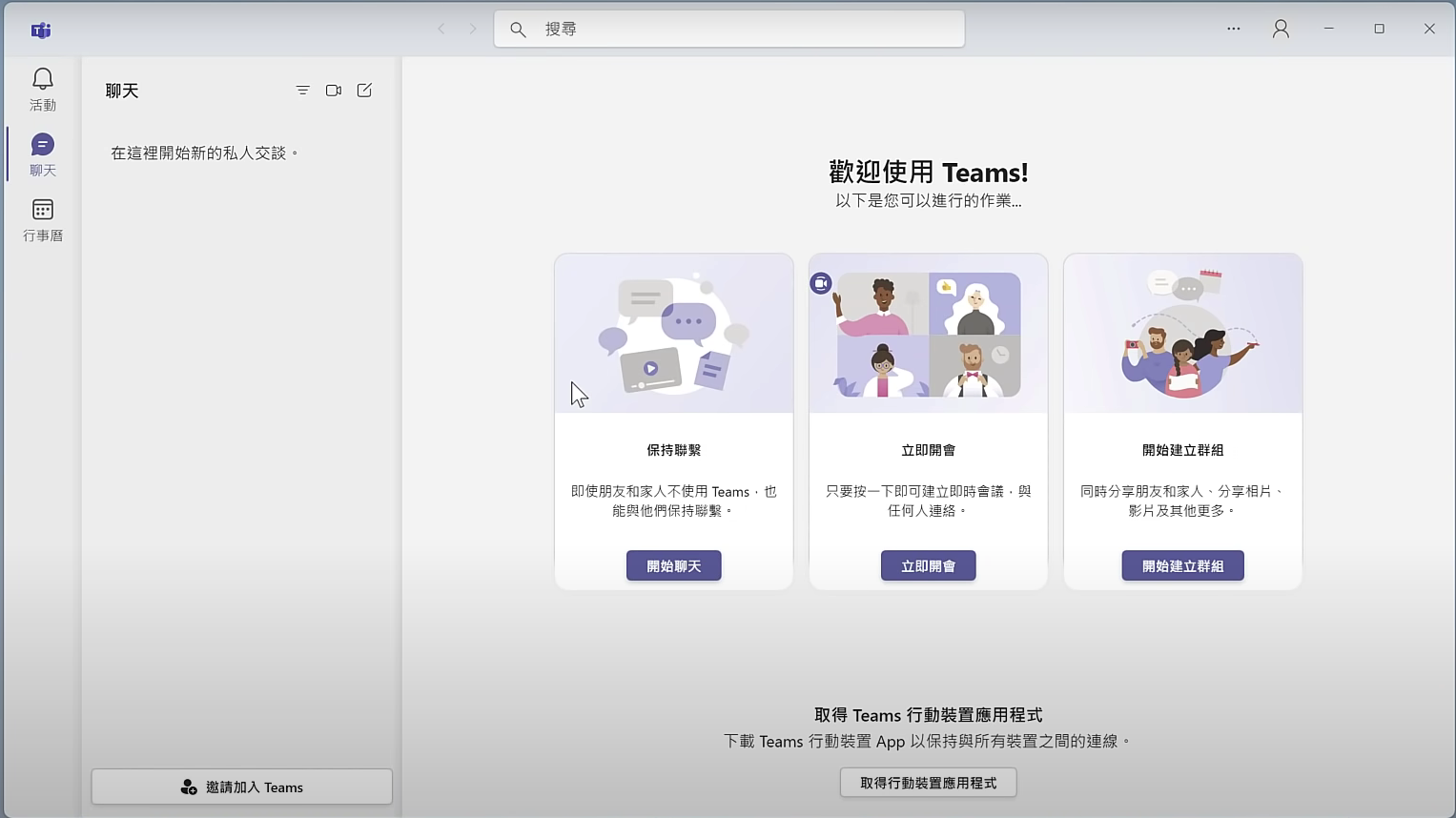Go forward with the right arrow
Viewport: 1456px width, 818px height.
point(472,29)
